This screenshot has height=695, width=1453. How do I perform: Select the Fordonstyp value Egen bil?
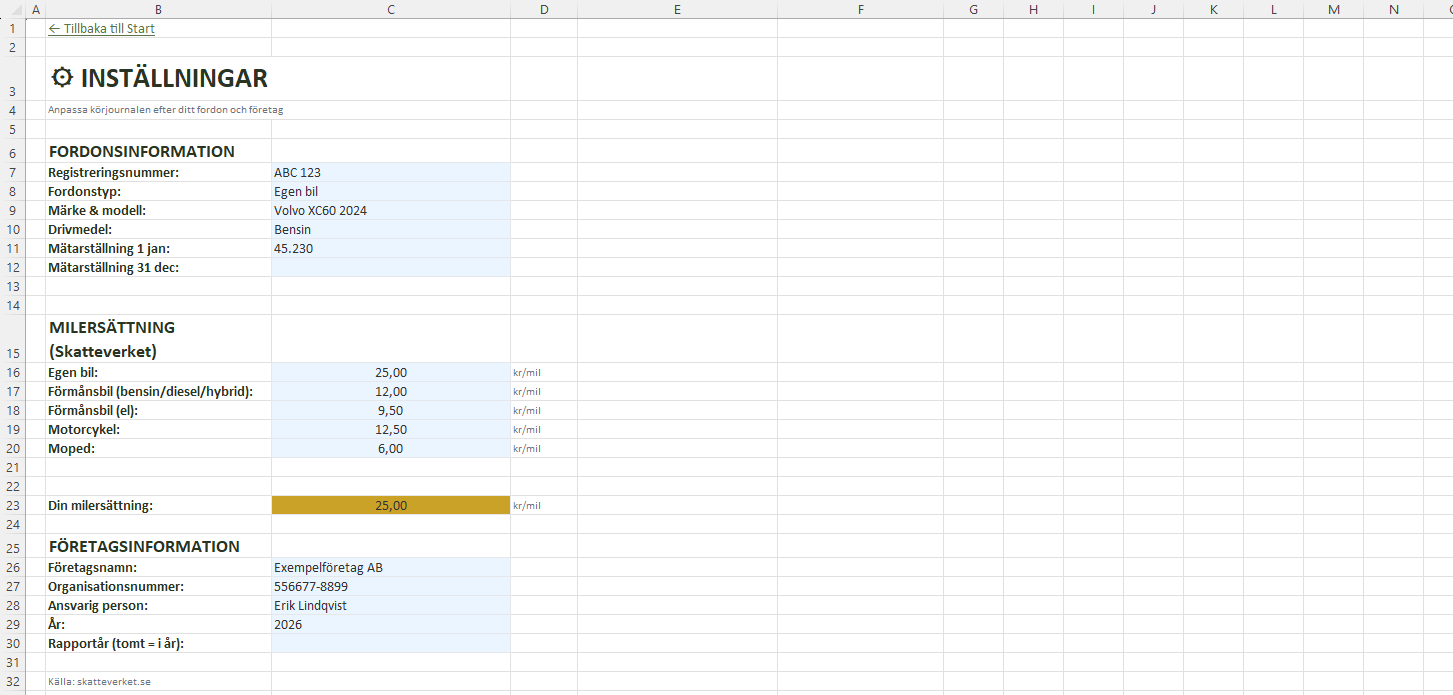[391, 192]
